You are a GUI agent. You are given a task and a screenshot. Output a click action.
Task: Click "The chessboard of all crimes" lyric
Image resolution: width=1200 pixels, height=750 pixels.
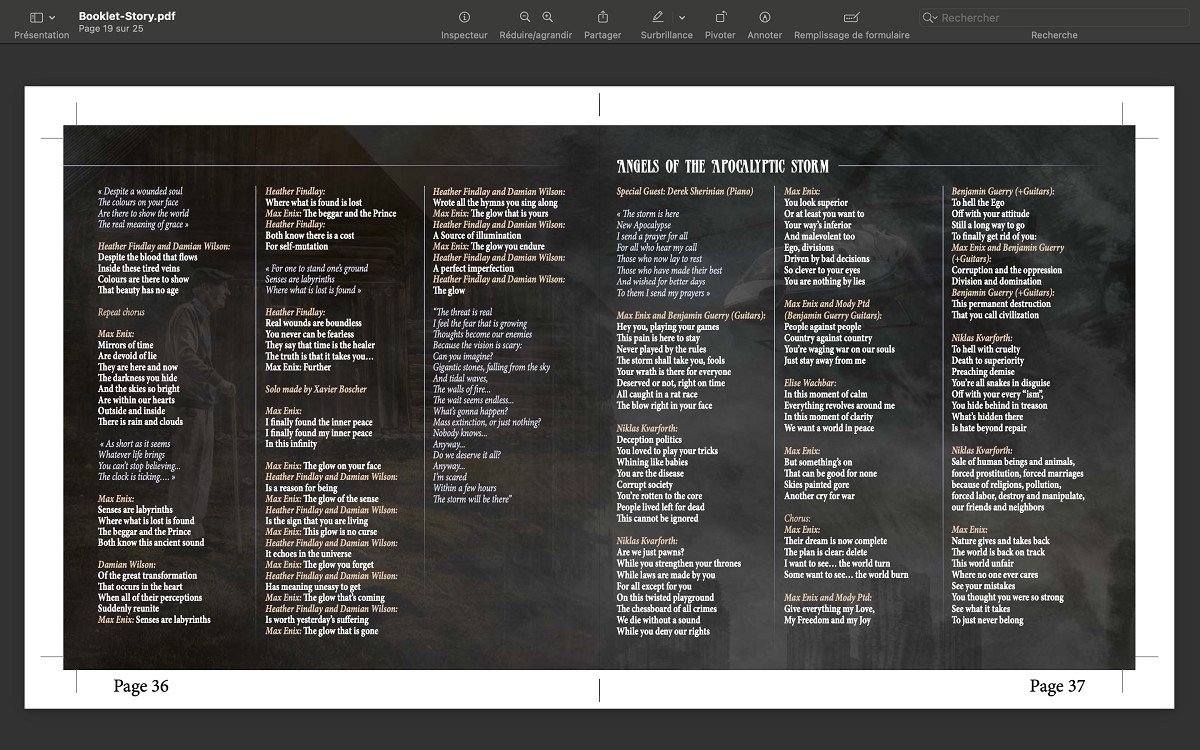(x=667, y=609)
